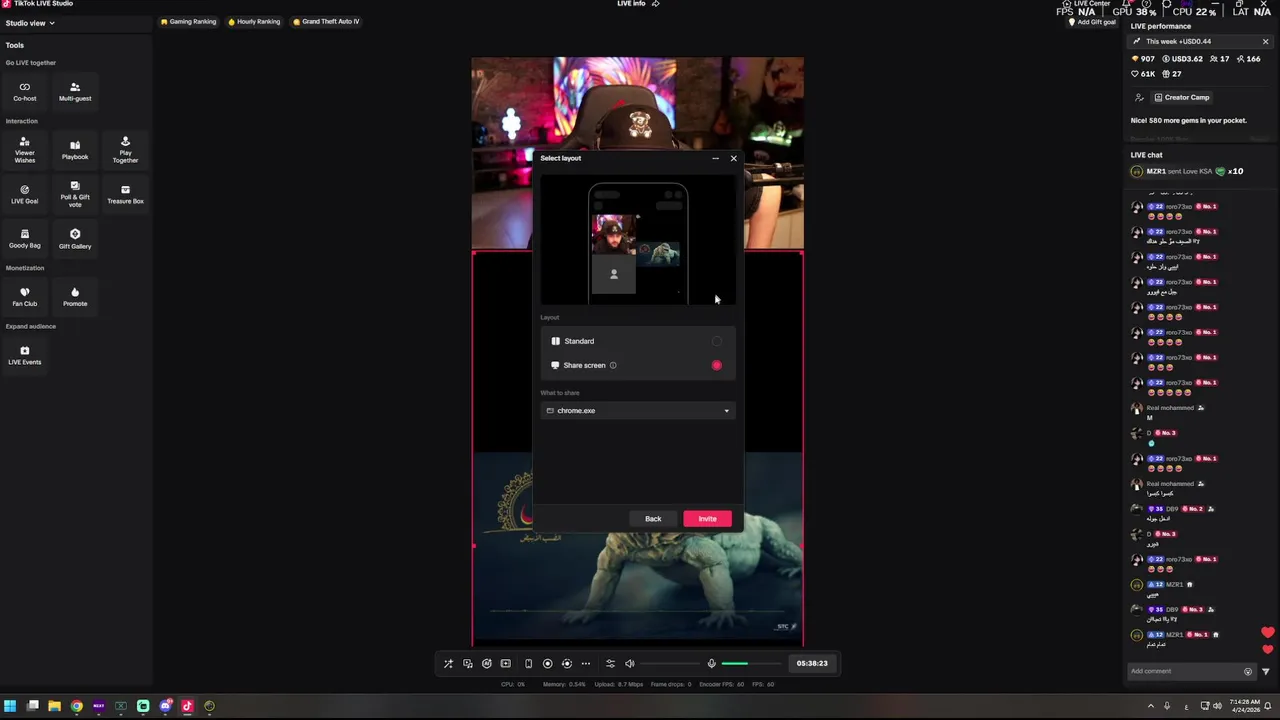Screen dimensions: 1280x720
Task: Adjust the speaker volume slider
Action: click(669, 663)
